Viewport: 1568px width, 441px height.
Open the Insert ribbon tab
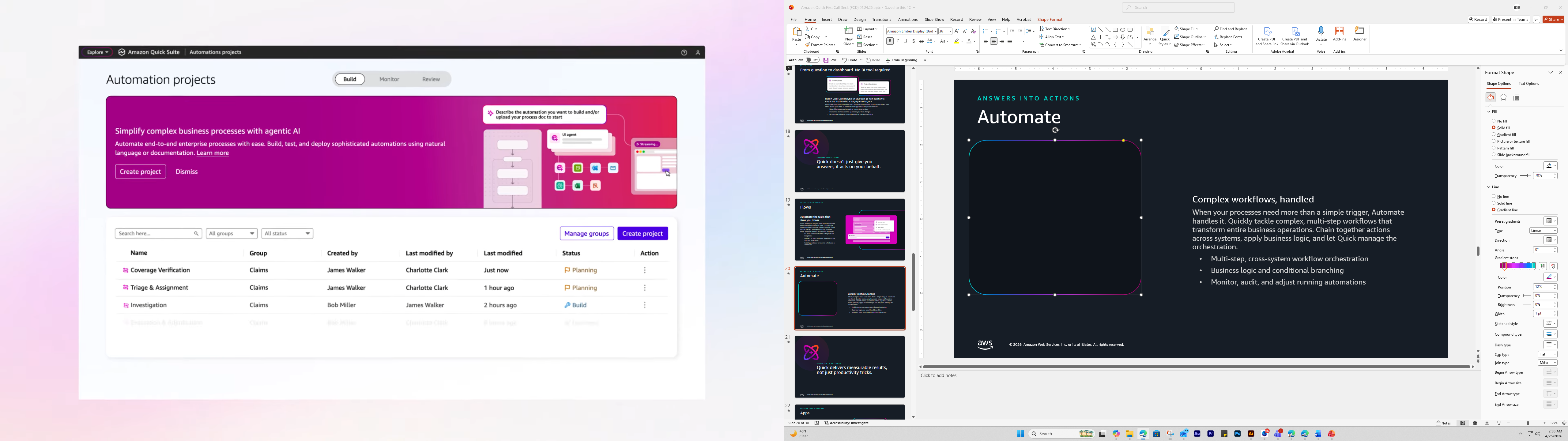[x=827, y=20]
